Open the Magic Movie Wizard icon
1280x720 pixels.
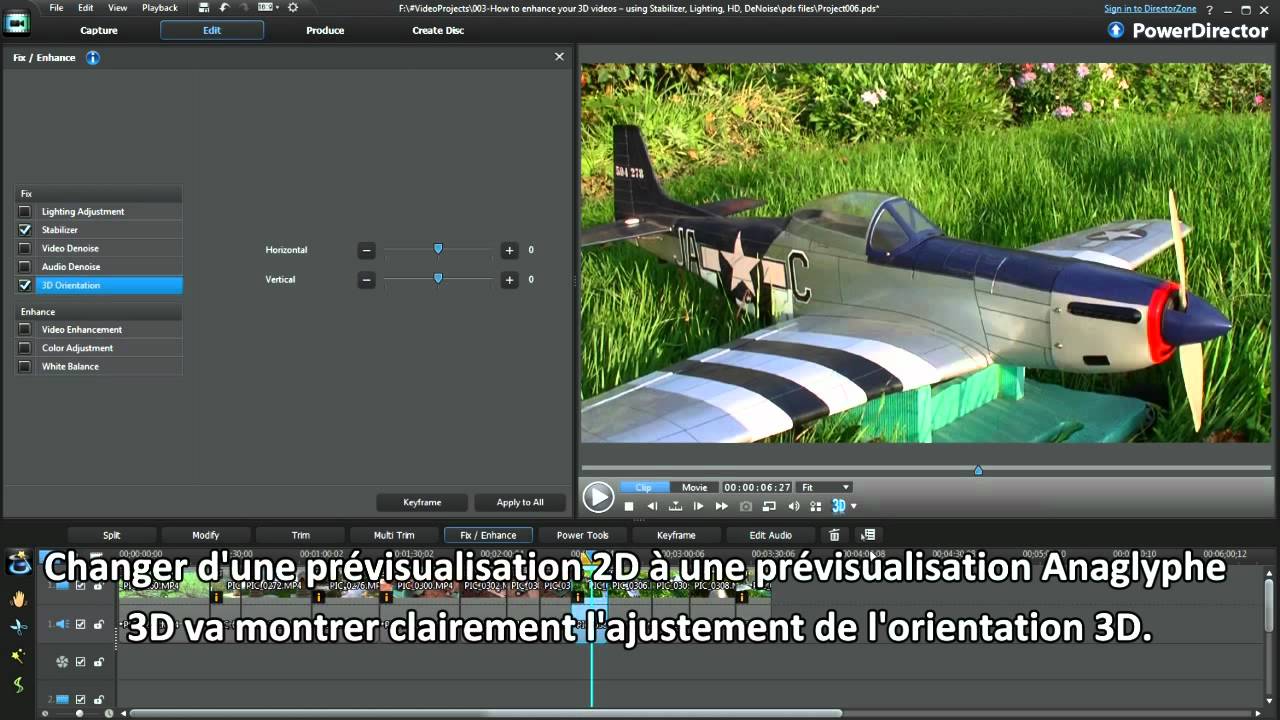(x=18, y=563)
